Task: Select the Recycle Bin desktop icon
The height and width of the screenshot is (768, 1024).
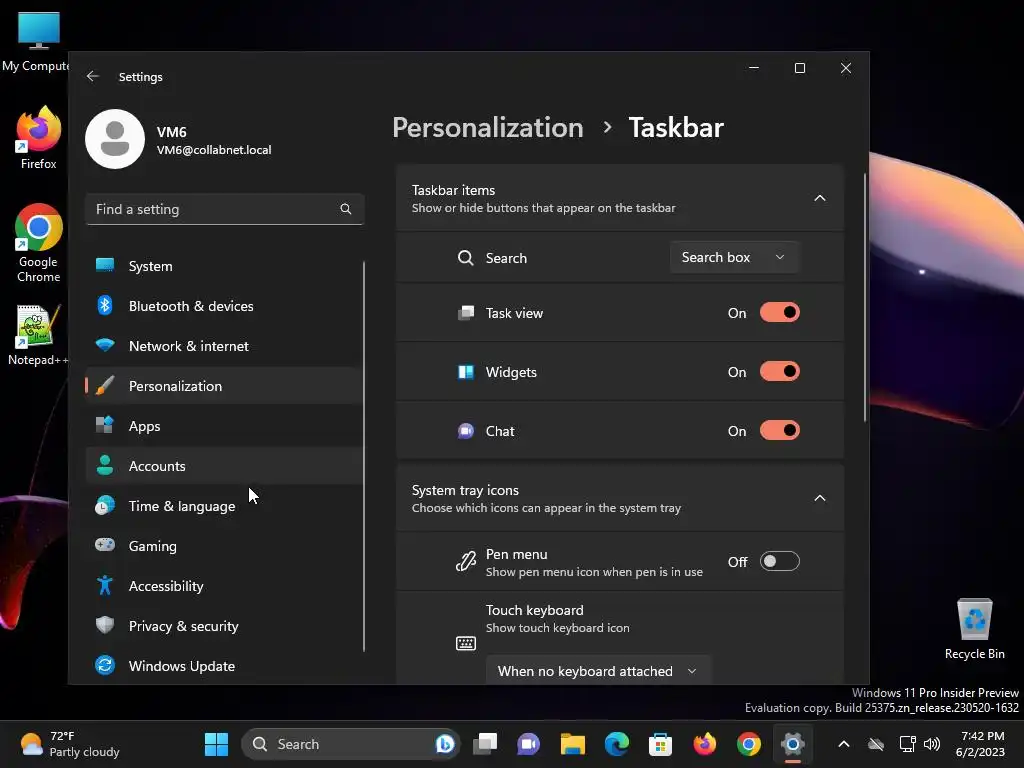Action: pyautogui.click(x=974, y=628)
